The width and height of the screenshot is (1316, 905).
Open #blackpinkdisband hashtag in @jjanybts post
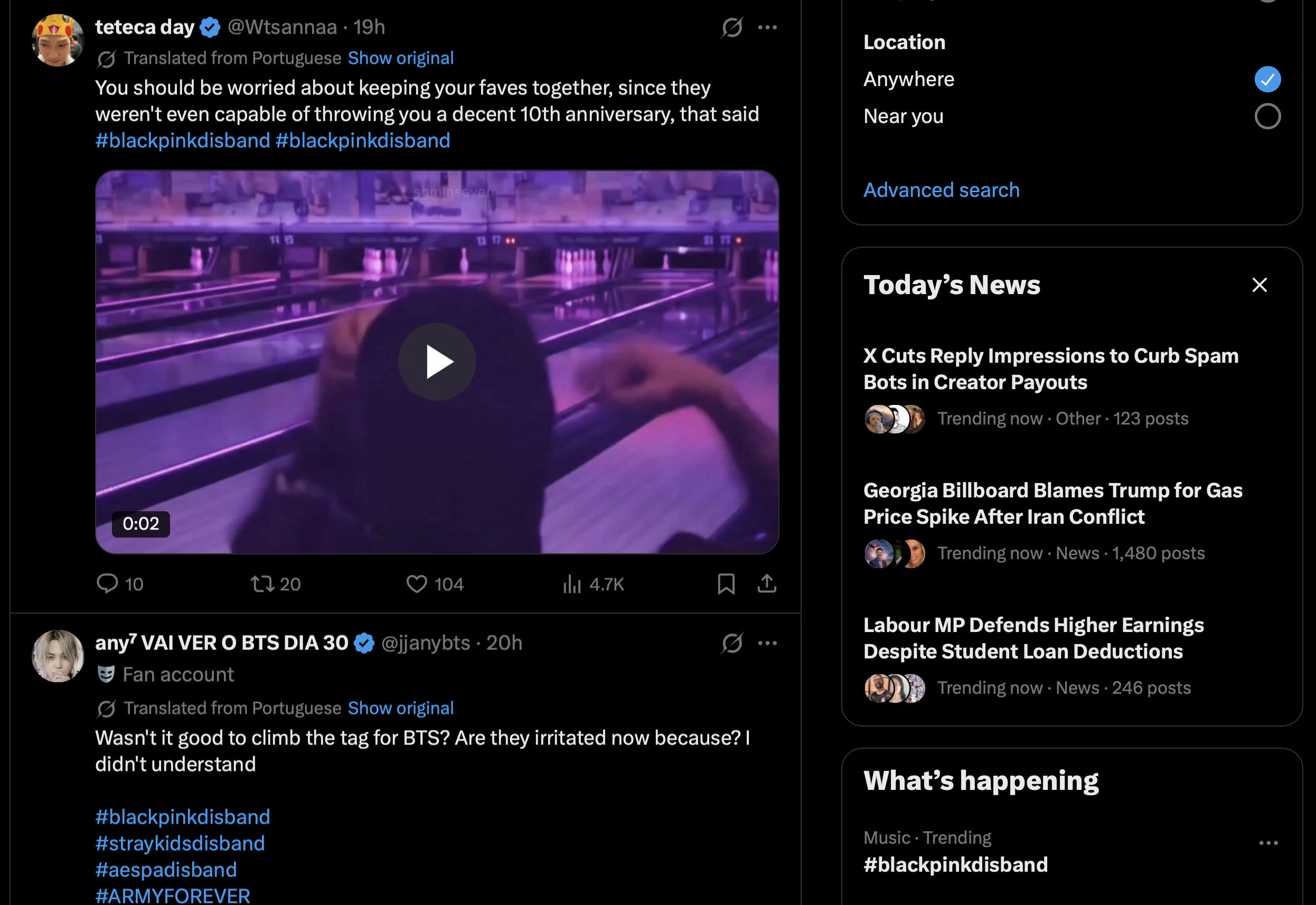[x=183, y=816]
